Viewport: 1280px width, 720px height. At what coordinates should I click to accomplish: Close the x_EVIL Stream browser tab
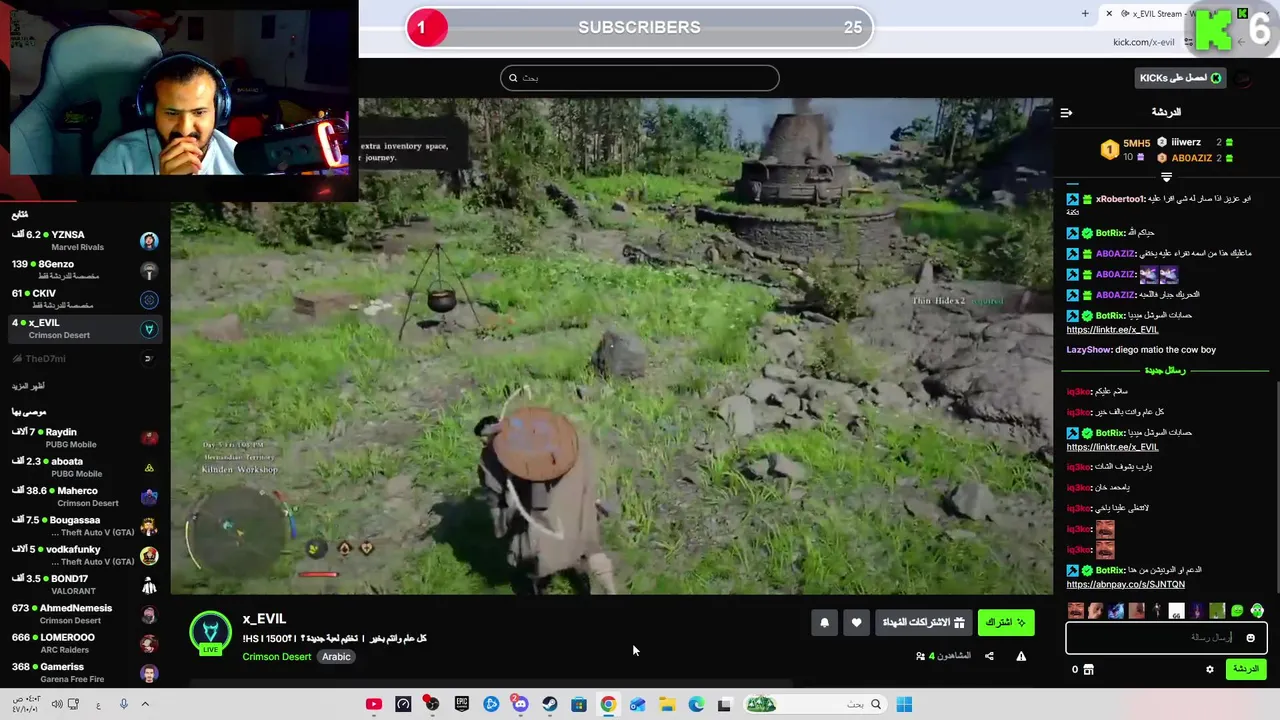pos(1109,13)
